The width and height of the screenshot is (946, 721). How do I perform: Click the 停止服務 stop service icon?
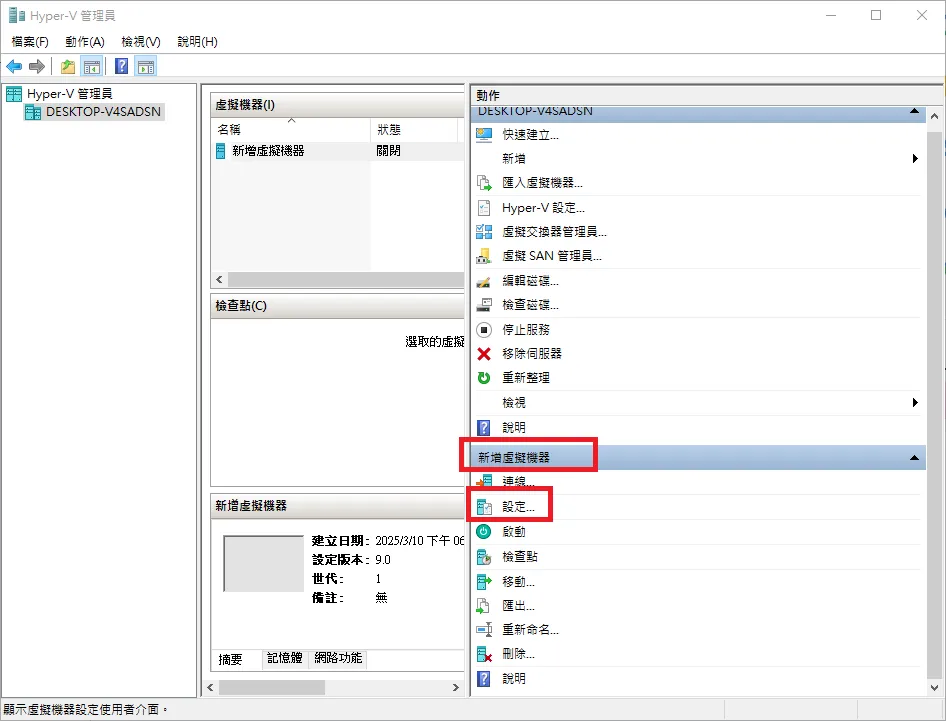[484, 330]
